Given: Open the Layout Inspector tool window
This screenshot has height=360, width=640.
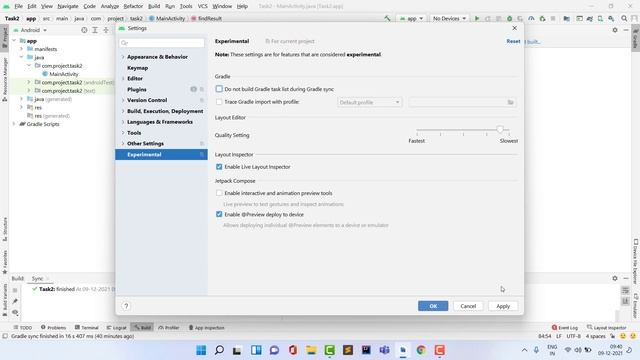Looking at the screenshot, I should 606,327.
